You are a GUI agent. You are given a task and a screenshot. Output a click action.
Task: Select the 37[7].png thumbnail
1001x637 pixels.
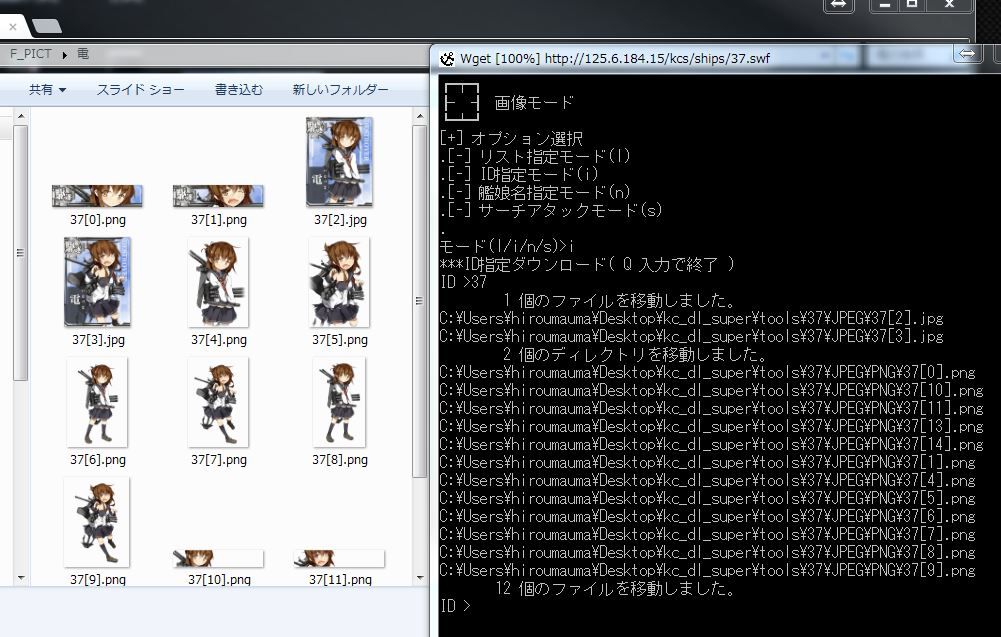(218, 401)
